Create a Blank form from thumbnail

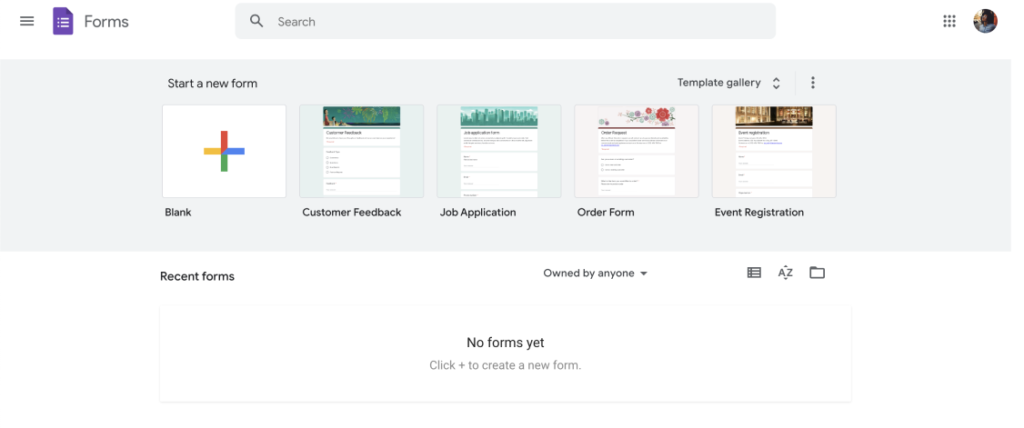[224, 151]
